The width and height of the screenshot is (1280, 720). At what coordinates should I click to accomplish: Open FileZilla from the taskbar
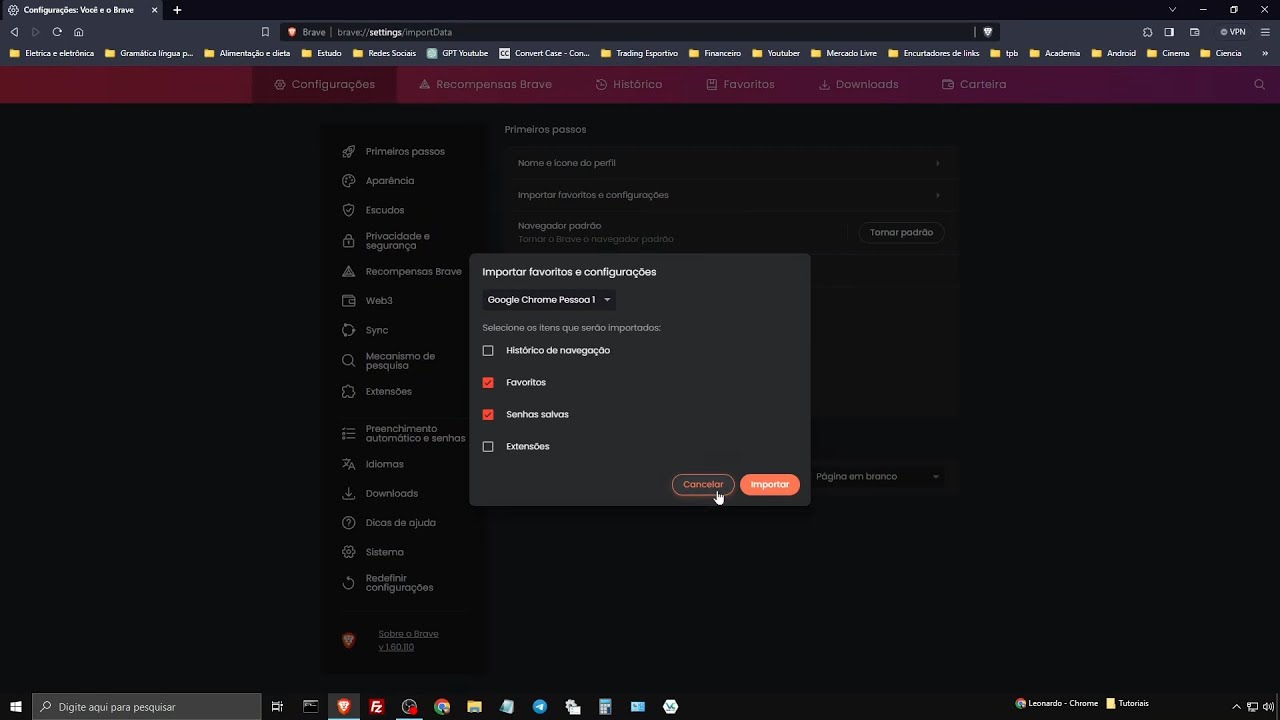377,707
